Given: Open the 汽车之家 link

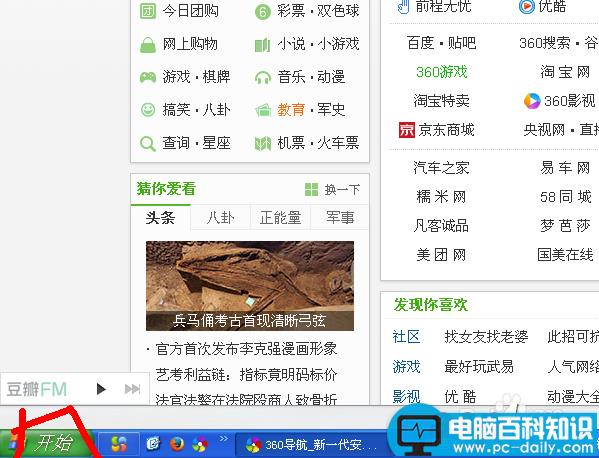Looking at the screenshot, I should coord(441,168).
